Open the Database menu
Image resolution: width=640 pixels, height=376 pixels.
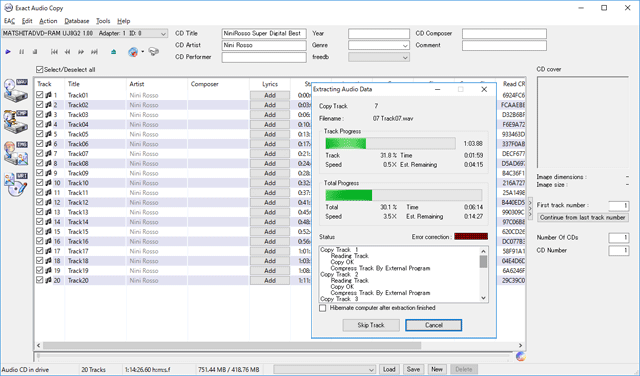click(77, 21)
